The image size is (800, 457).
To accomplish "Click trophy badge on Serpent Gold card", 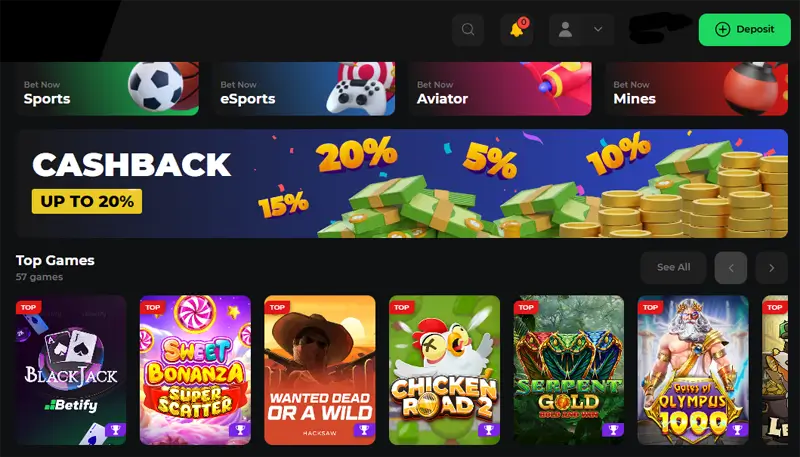I will 613,430.
